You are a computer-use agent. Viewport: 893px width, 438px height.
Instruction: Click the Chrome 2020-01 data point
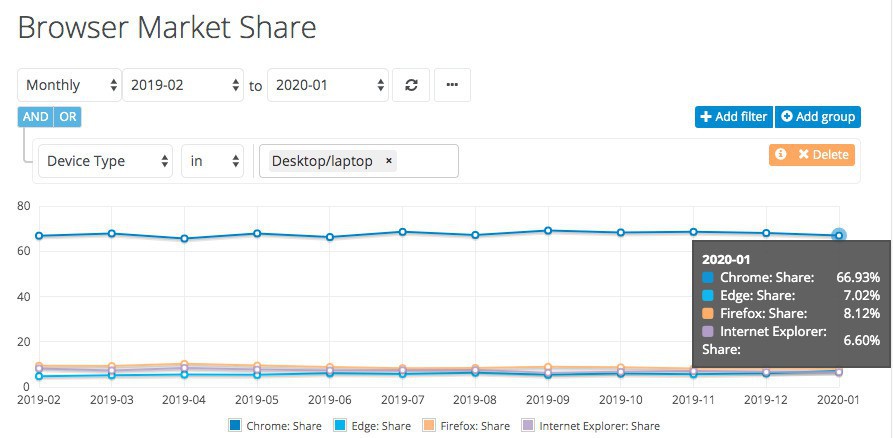click(x=839, y=236)
